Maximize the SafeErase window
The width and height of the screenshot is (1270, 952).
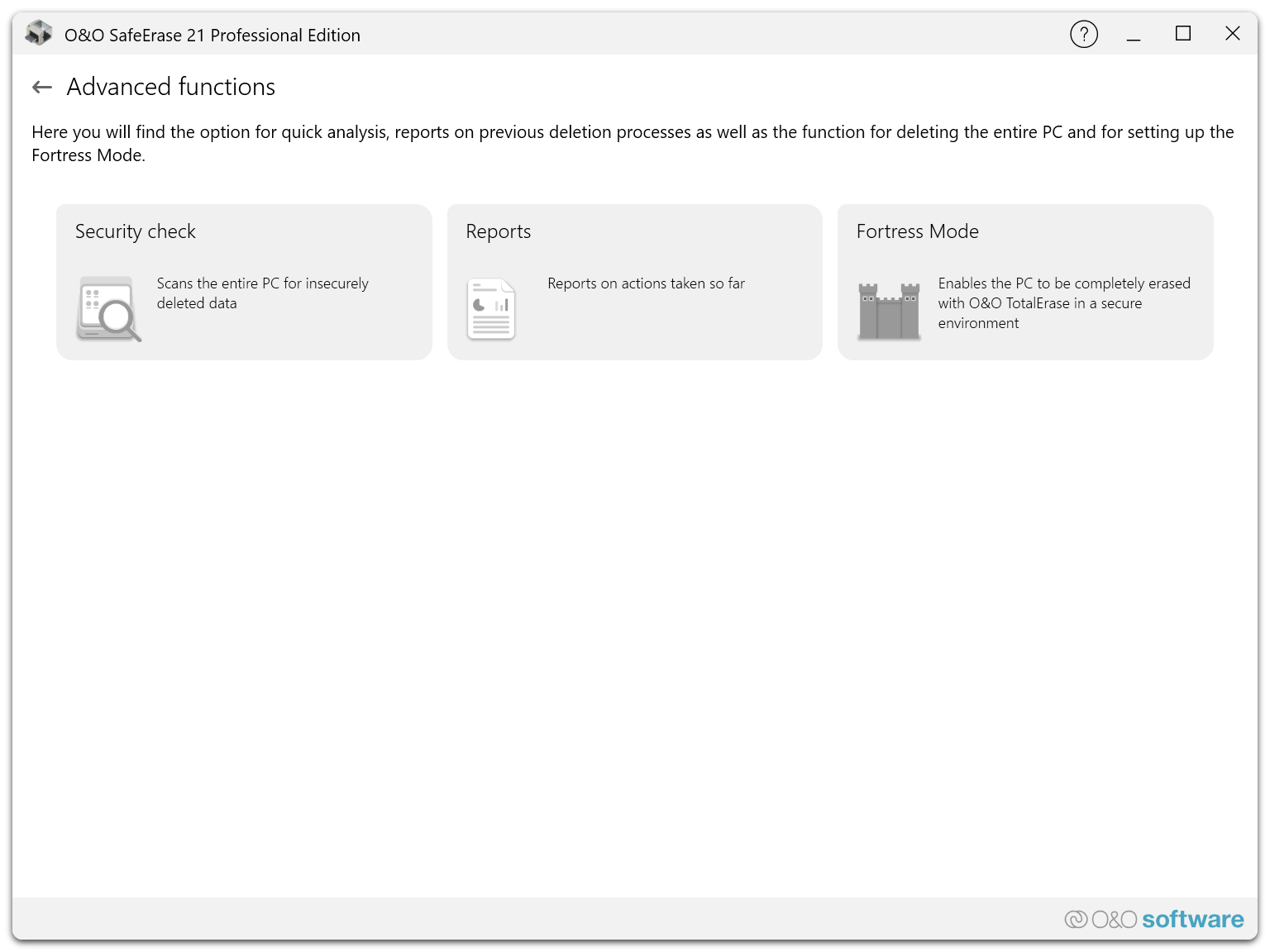click(1182, 34)
